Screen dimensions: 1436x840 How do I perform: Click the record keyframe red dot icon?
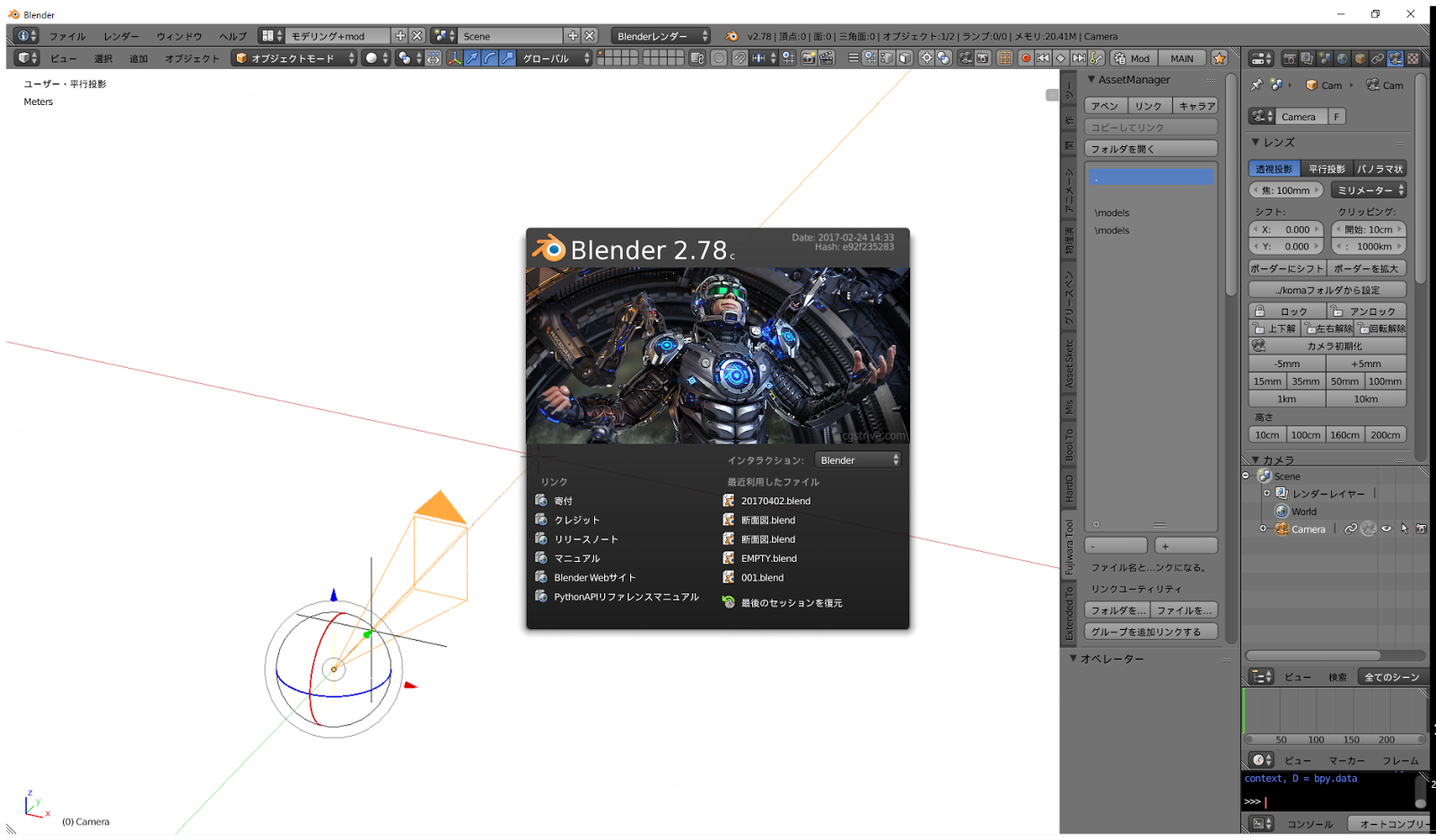click(x=1025, y=58)
